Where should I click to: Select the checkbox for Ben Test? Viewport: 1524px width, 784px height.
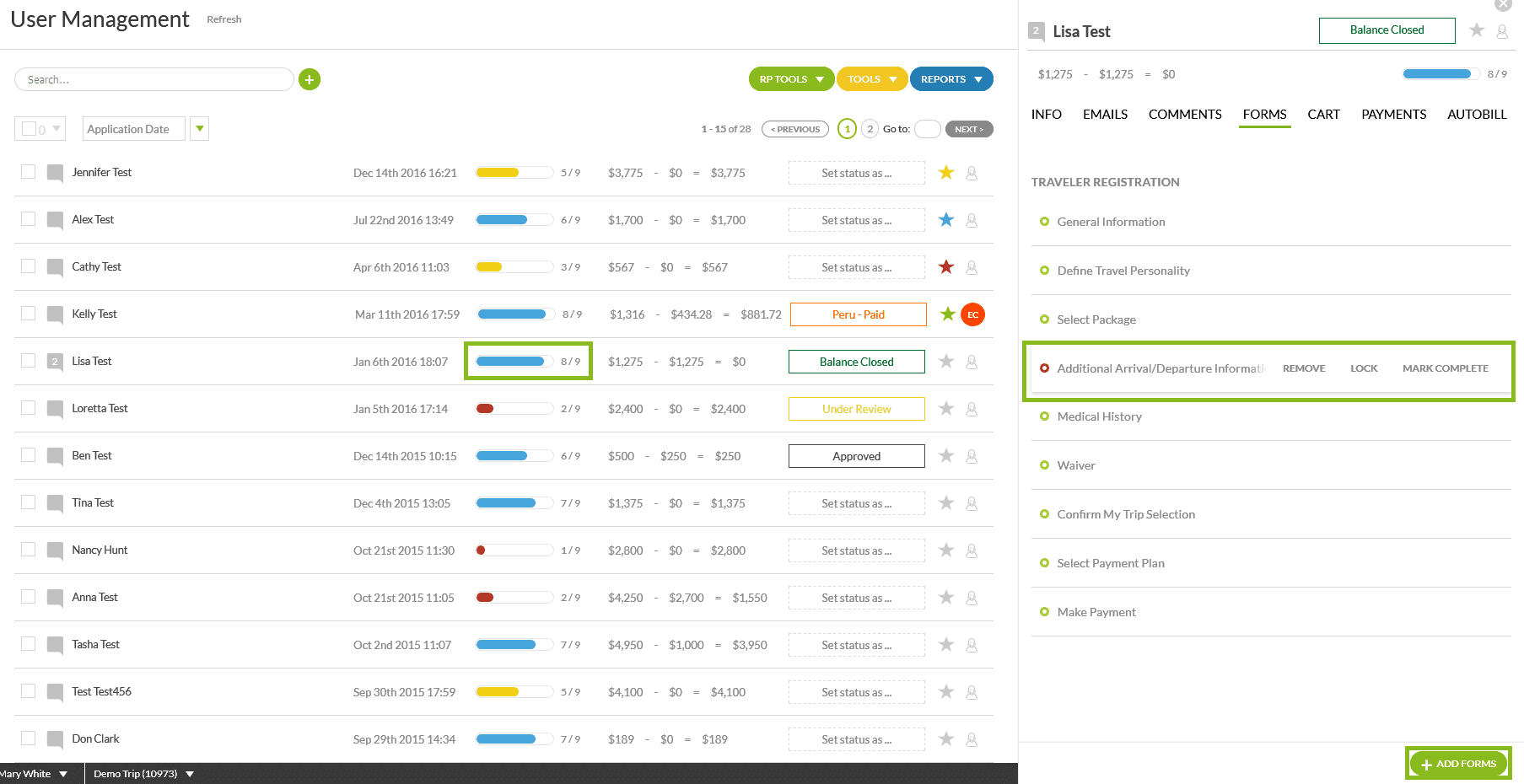pyautogui.click(x=29, y=455)
